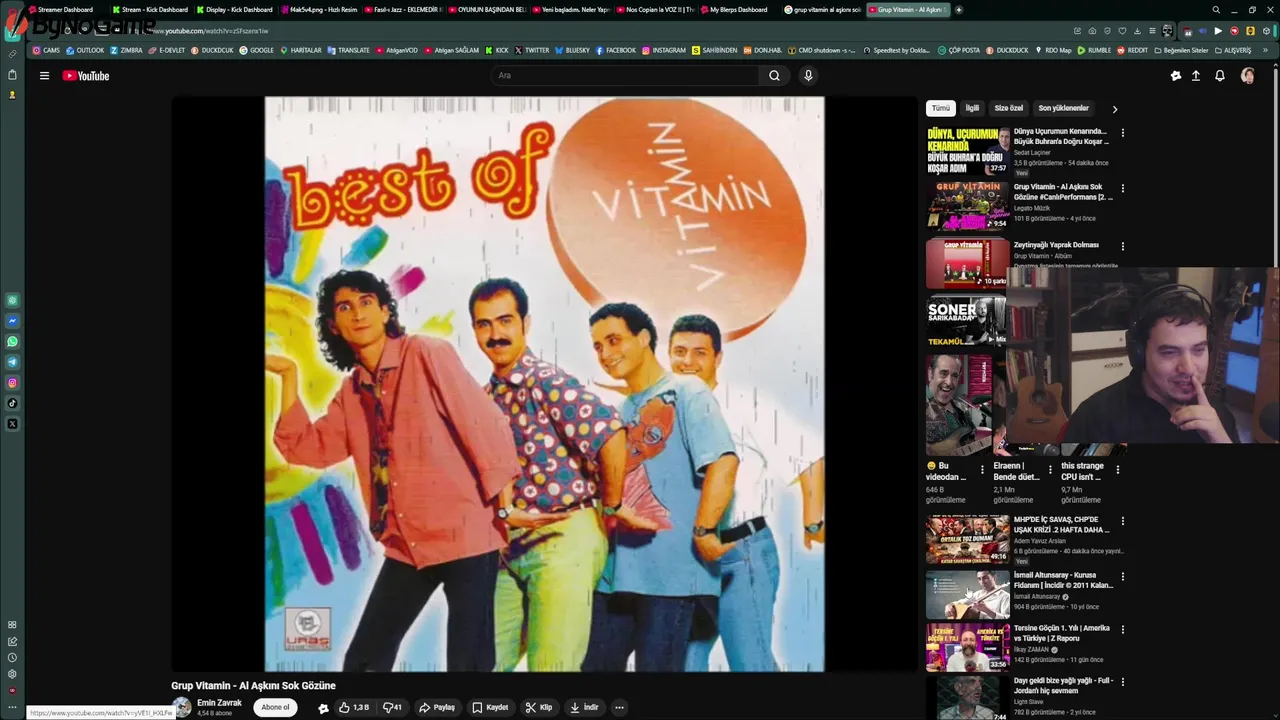Open more actions ellipsis under the video
The image size is (1280, 720).
620,707
